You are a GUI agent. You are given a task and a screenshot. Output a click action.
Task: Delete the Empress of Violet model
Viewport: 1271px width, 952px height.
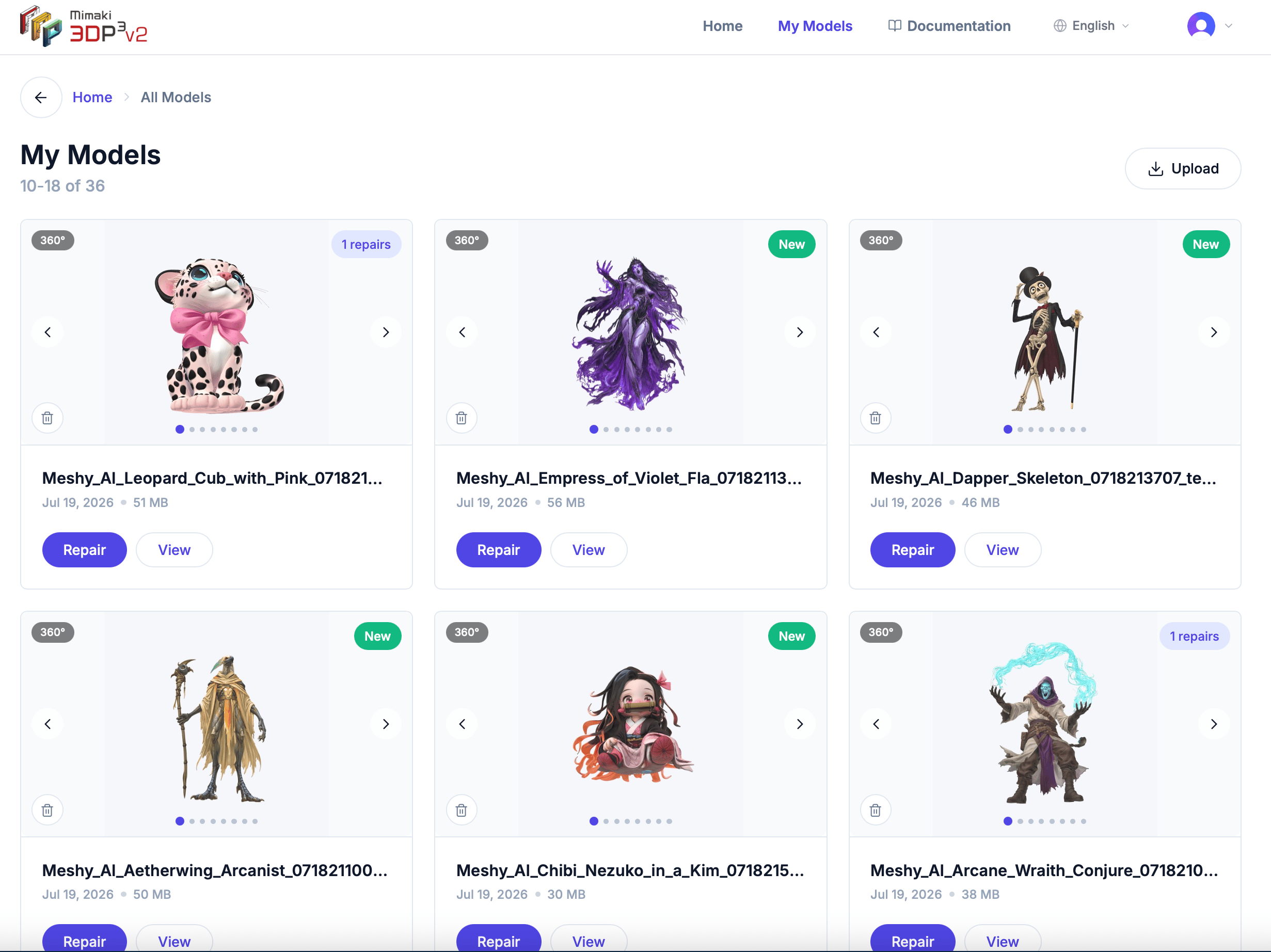coord(462,418)
